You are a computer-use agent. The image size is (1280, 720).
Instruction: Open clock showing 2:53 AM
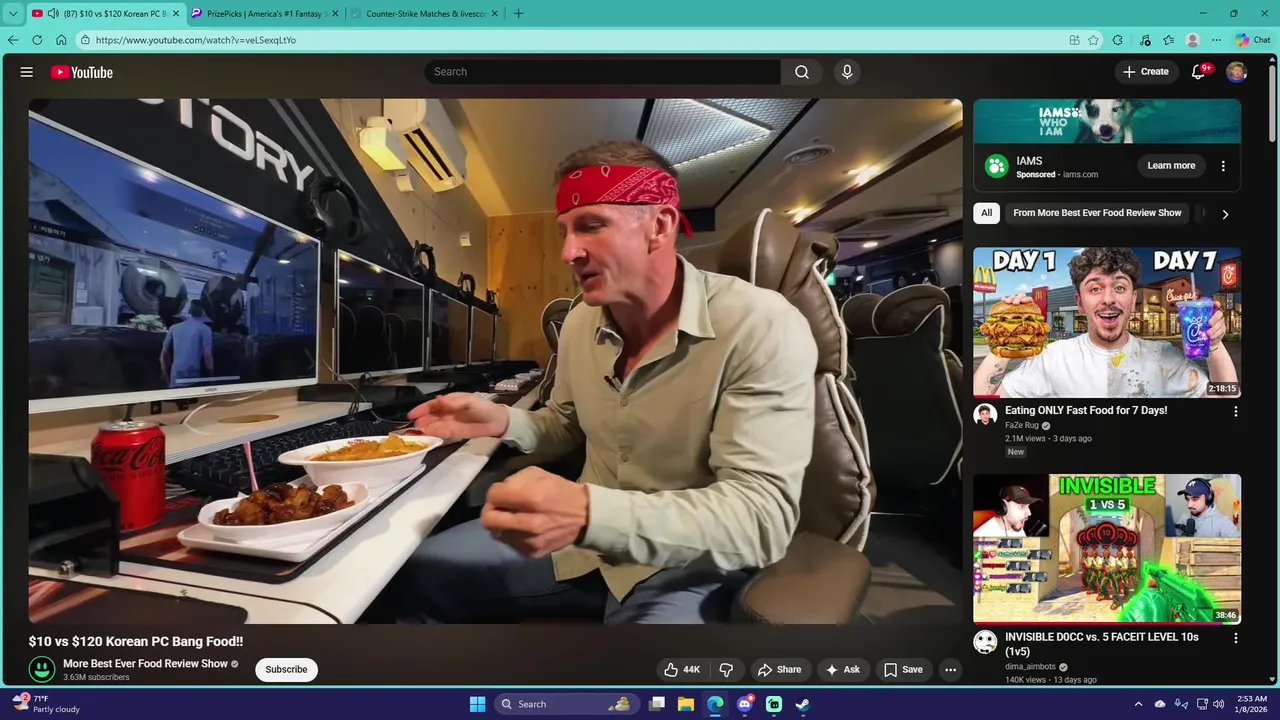(x=1250, y=704)
